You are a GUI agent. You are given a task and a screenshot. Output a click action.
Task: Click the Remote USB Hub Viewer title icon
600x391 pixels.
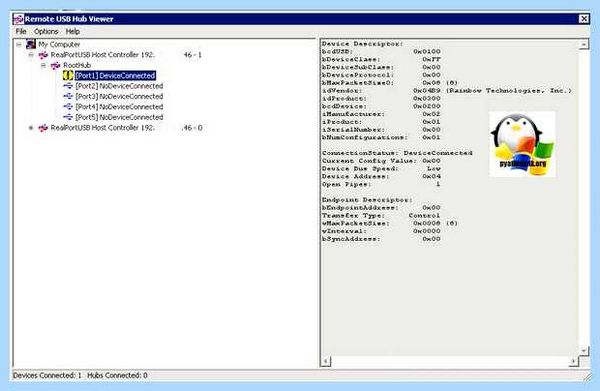click(18, 19)
